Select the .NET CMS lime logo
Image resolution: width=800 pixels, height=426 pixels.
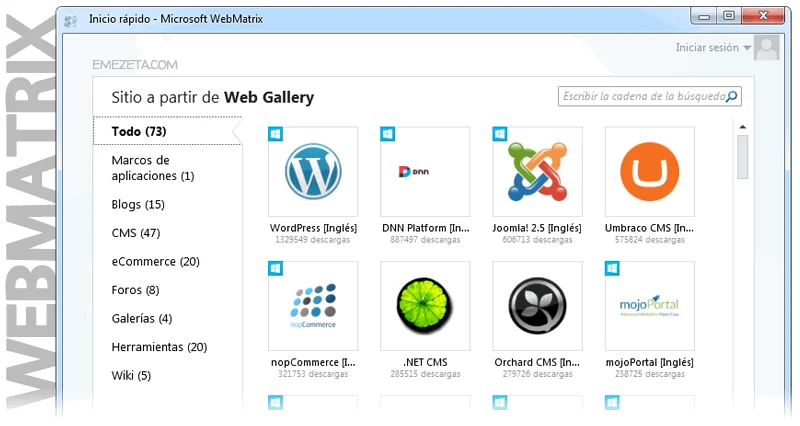click(x=425, y=306)
